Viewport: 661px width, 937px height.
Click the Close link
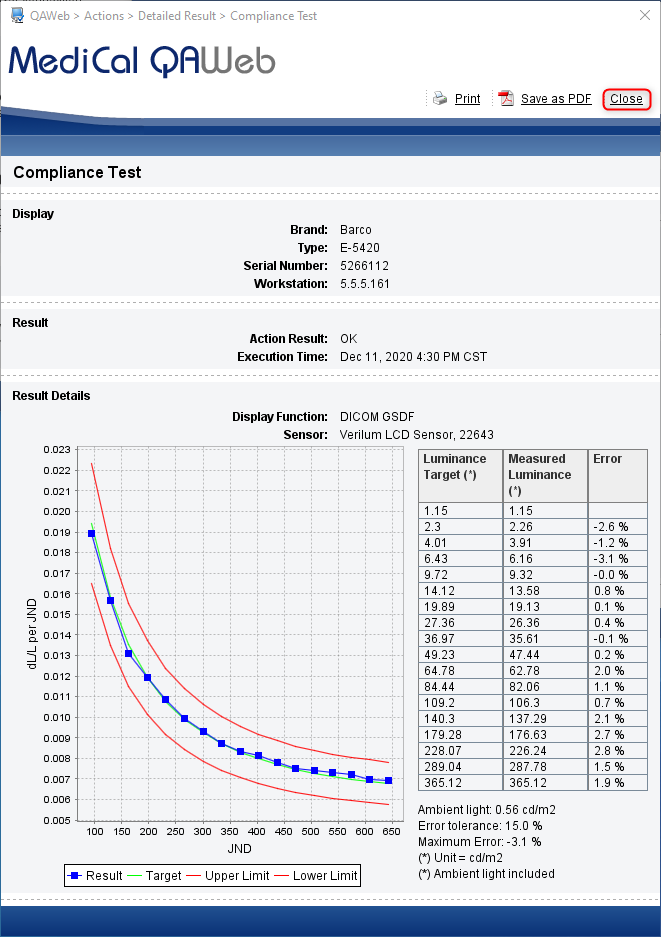pos(626,99)
